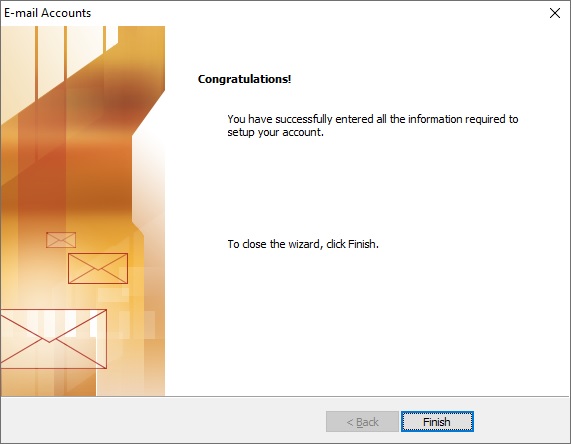Click the empty gray footer left of Back
Screen dimensions: 571x444
pyautogui.click(x=162, y=421)
